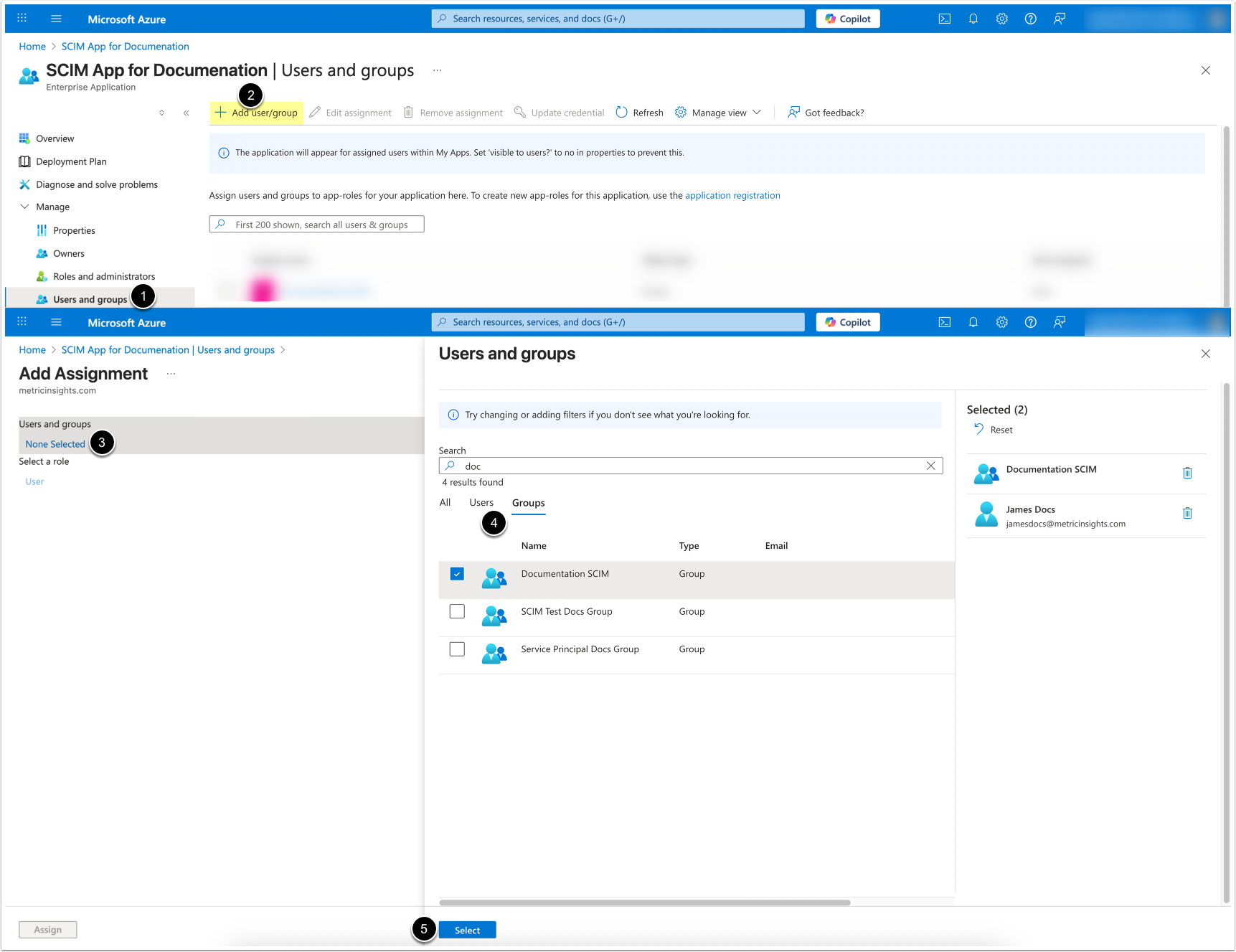The height and width of the screenshot is (952, 1236).
Task: Click Edit assignment in the toolbar
Action: click(350, 113)
